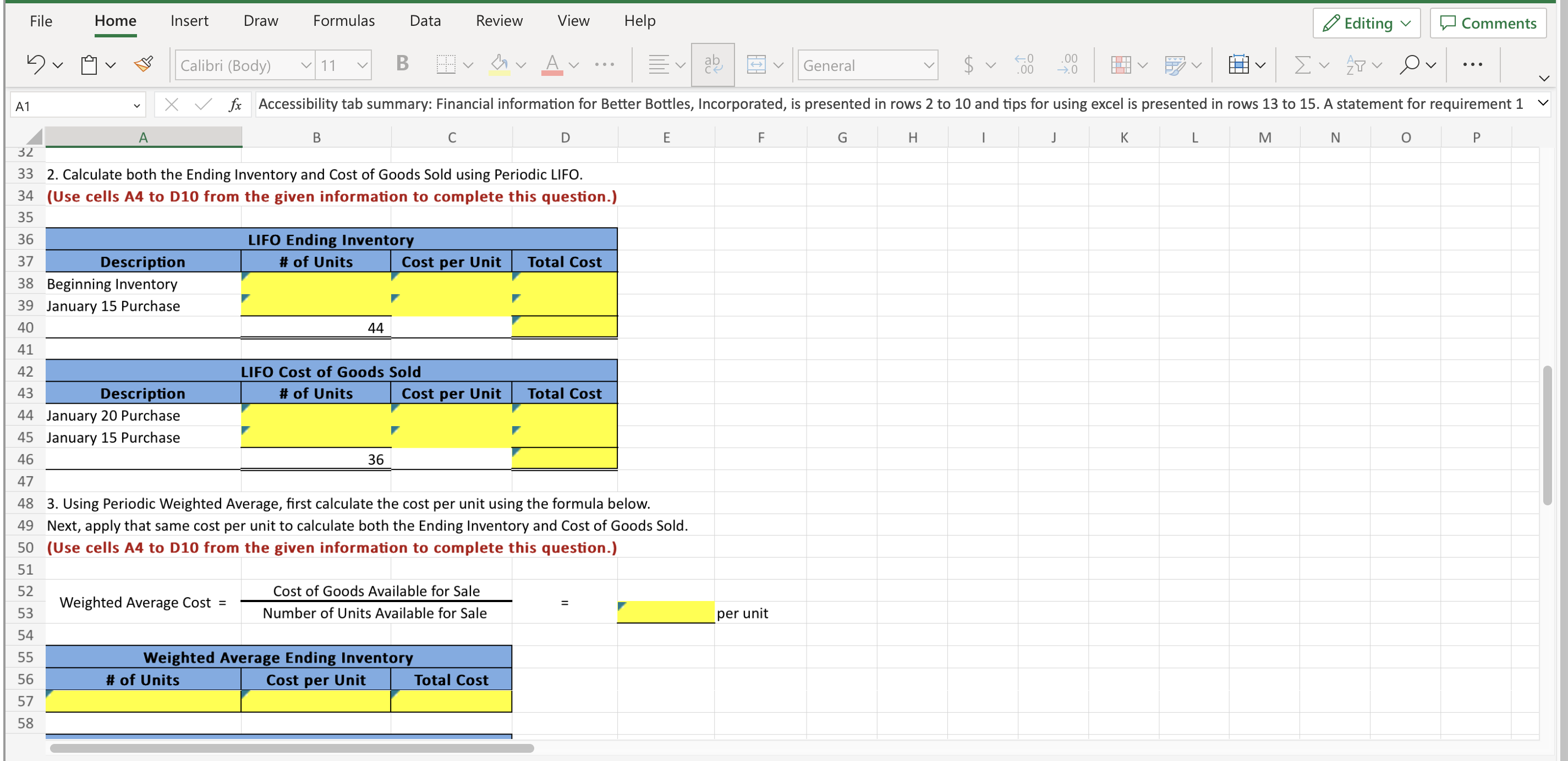Open the Review ribbon menu
The image size is (1568, 761).
(x=499, y=20)
